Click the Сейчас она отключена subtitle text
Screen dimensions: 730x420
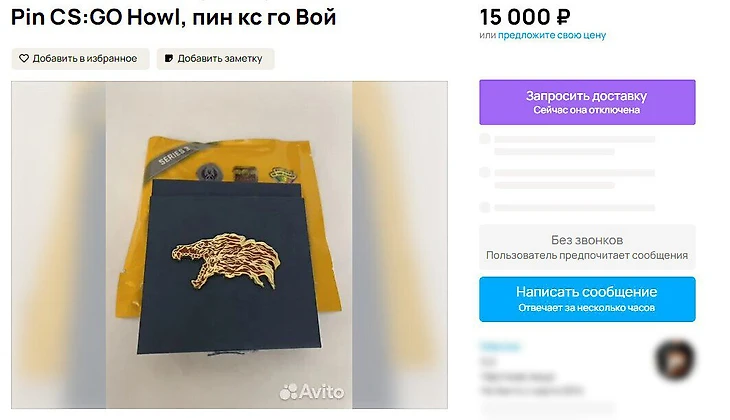pyautogui.click(x=587, y=110)
